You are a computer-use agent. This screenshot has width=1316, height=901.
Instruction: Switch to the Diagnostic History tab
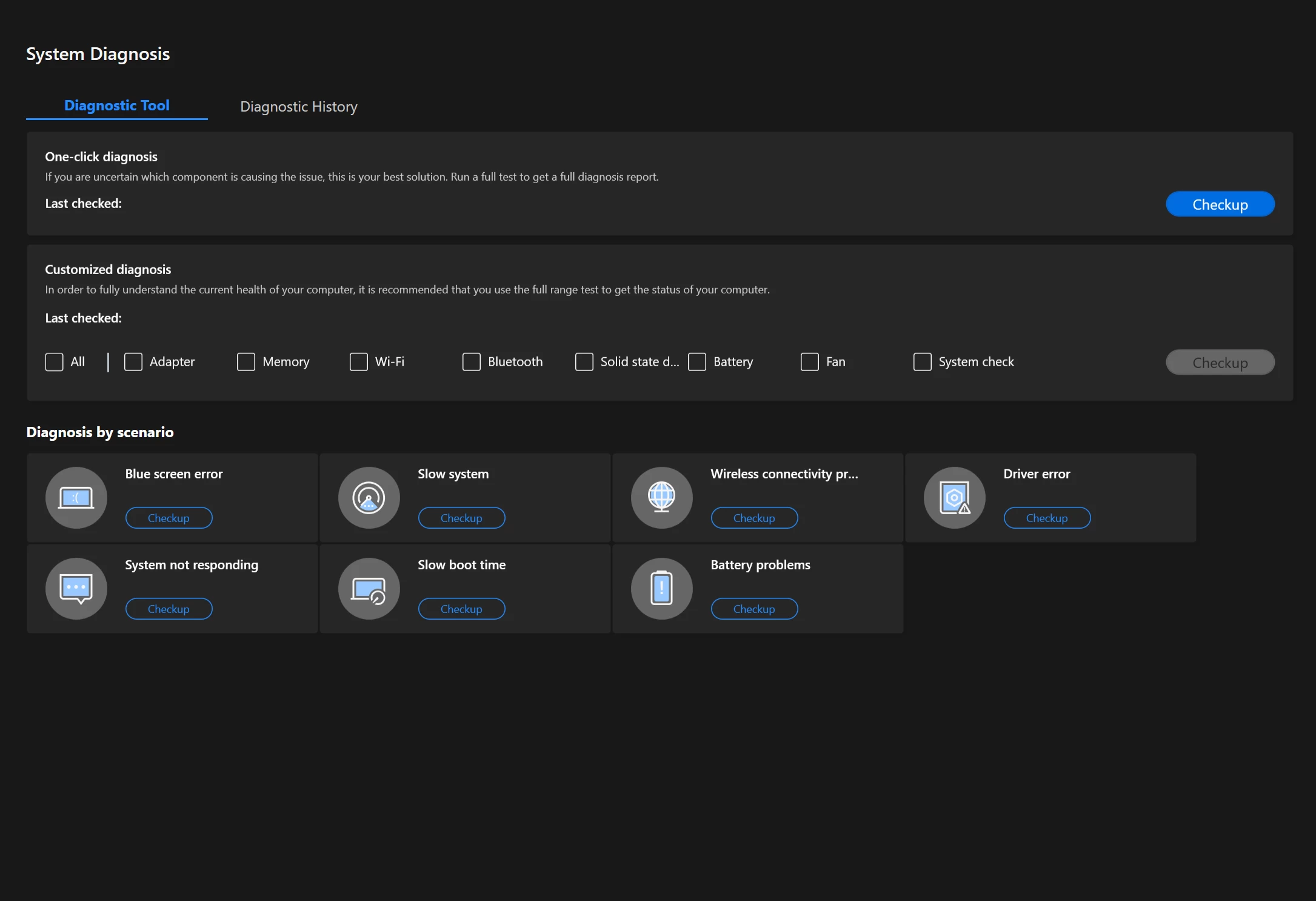[x=299, y=107]
